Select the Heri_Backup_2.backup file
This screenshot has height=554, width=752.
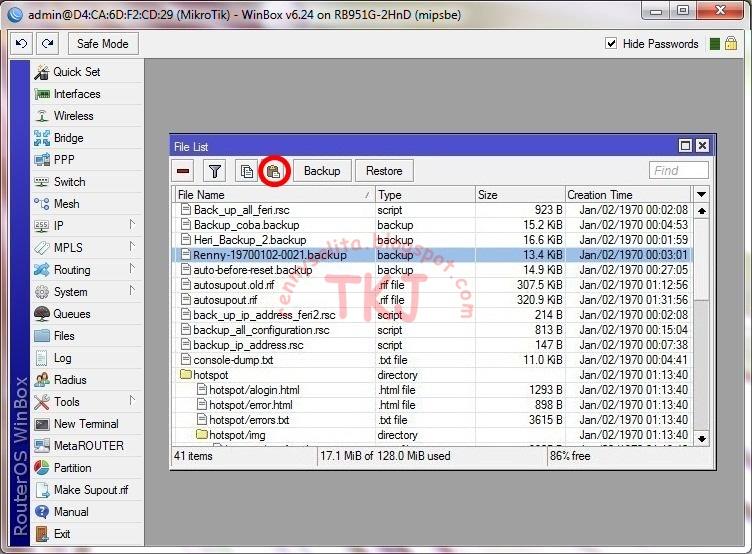tap(434, 240)
